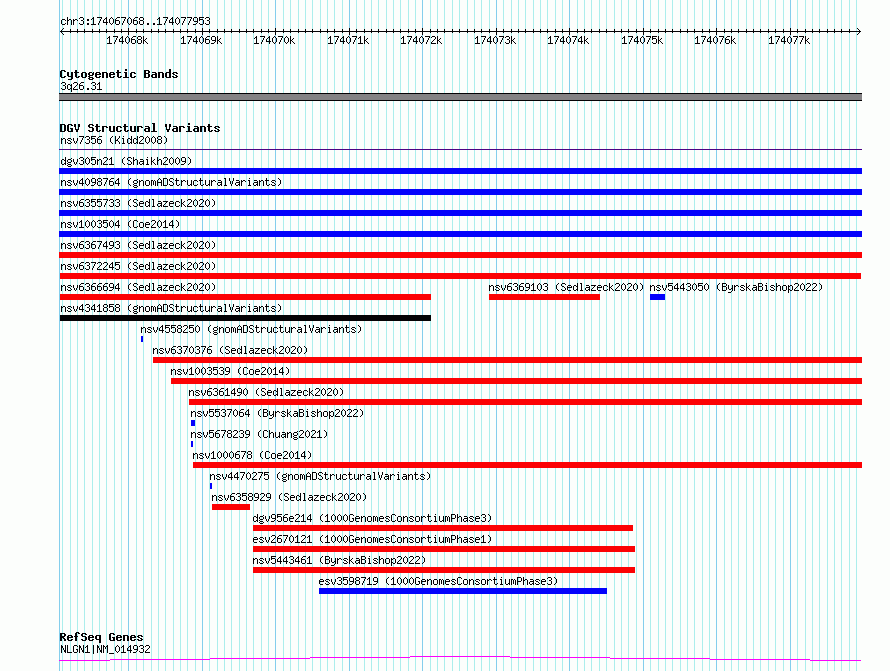Click the nsv4558250 gnomAD variant label
The height and width of the screenshot is (671, 890).
[251, 329]
